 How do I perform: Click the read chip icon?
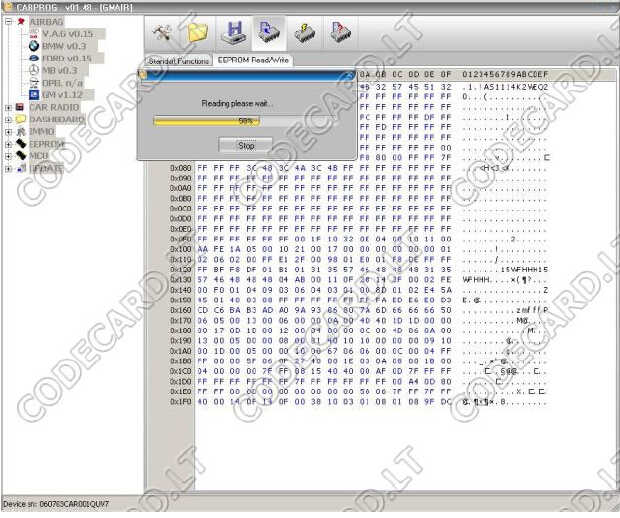click(269, 33)
